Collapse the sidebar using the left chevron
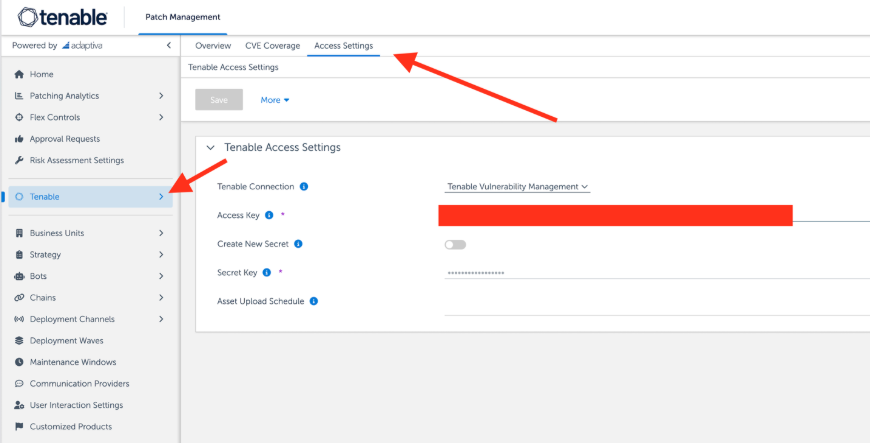The height and width of the screenshot is (443, 870). click(x=168, y=46)
